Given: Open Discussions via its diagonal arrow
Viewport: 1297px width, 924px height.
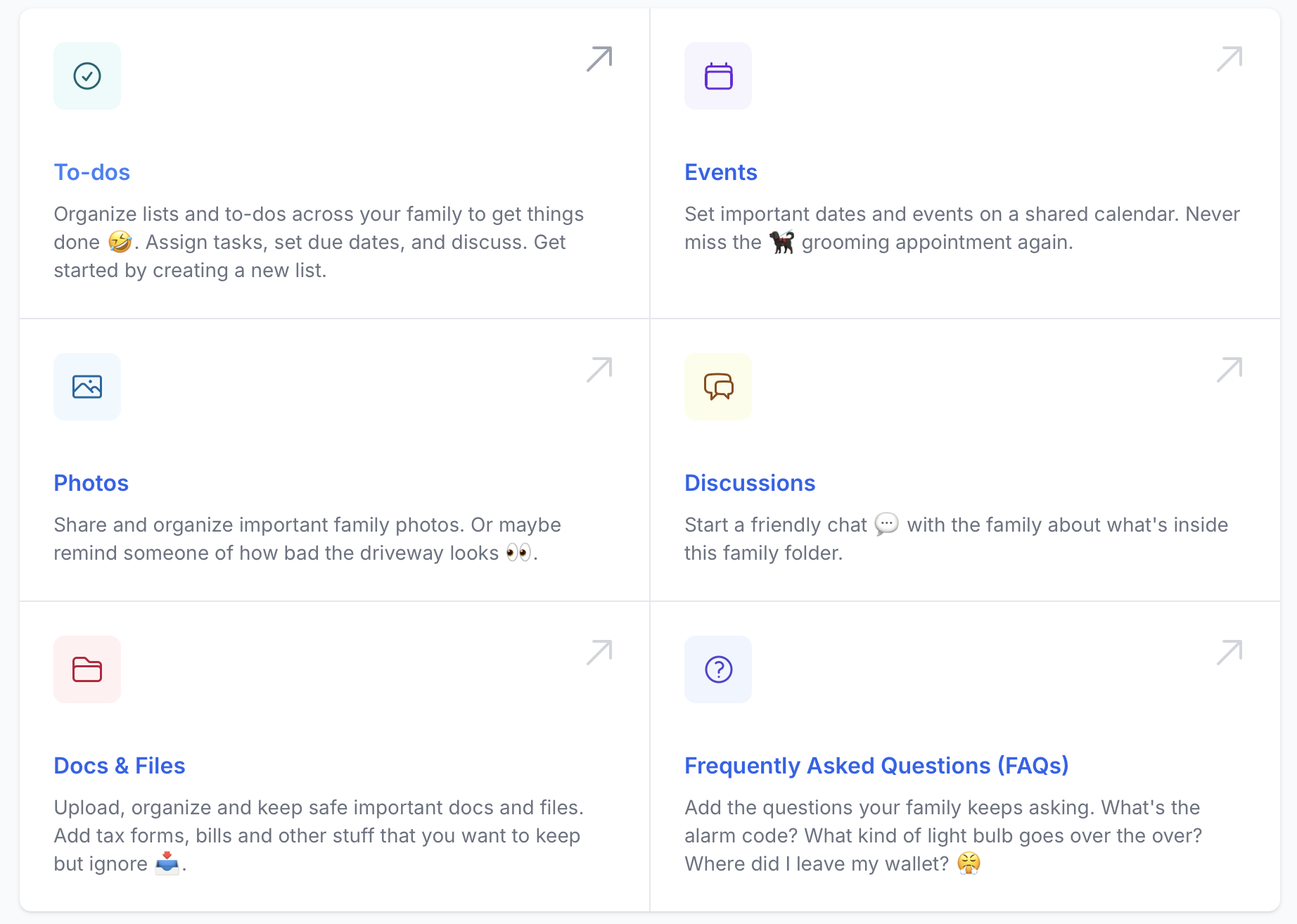Looking at the screenshot, I should 1229,370.
